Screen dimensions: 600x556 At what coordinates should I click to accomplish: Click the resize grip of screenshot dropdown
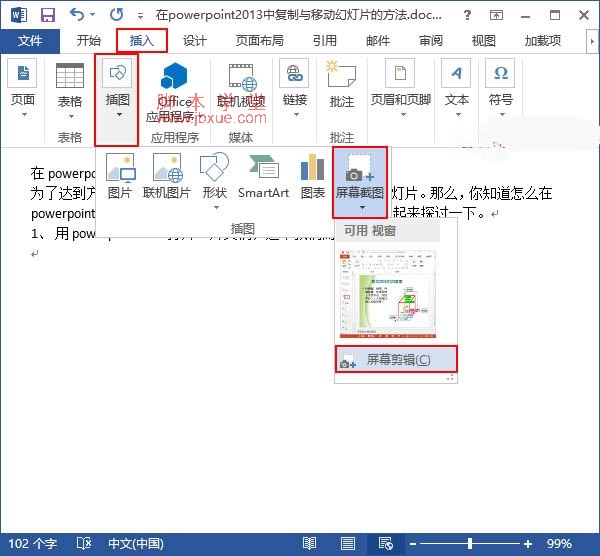click(x=450, y=378)
